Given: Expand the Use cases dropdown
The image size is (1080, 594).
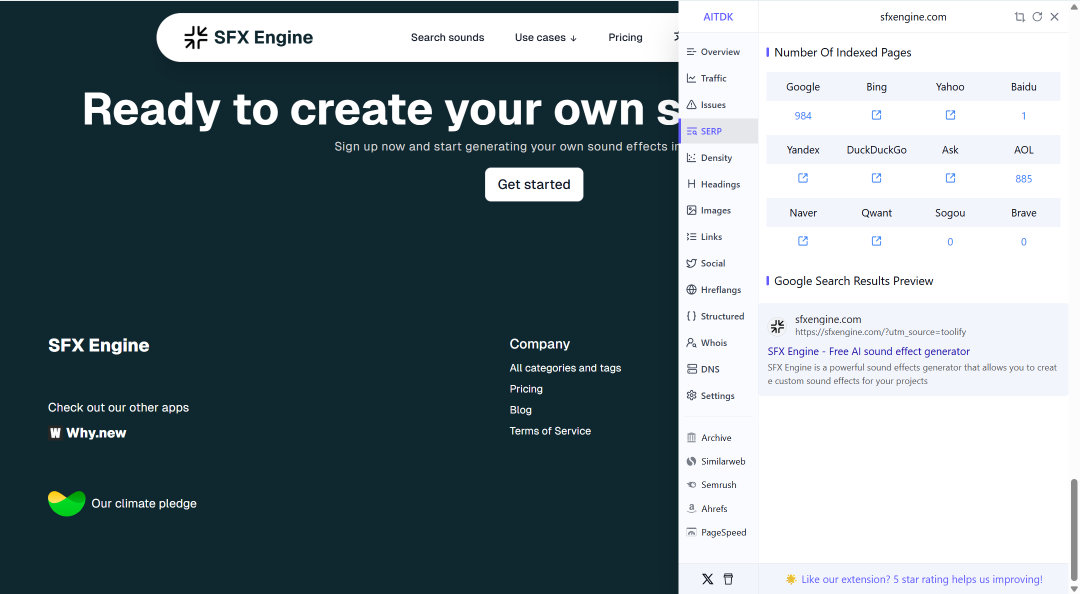Looking at the screenshot, I should pyautogui.click(x=546, y=37).
